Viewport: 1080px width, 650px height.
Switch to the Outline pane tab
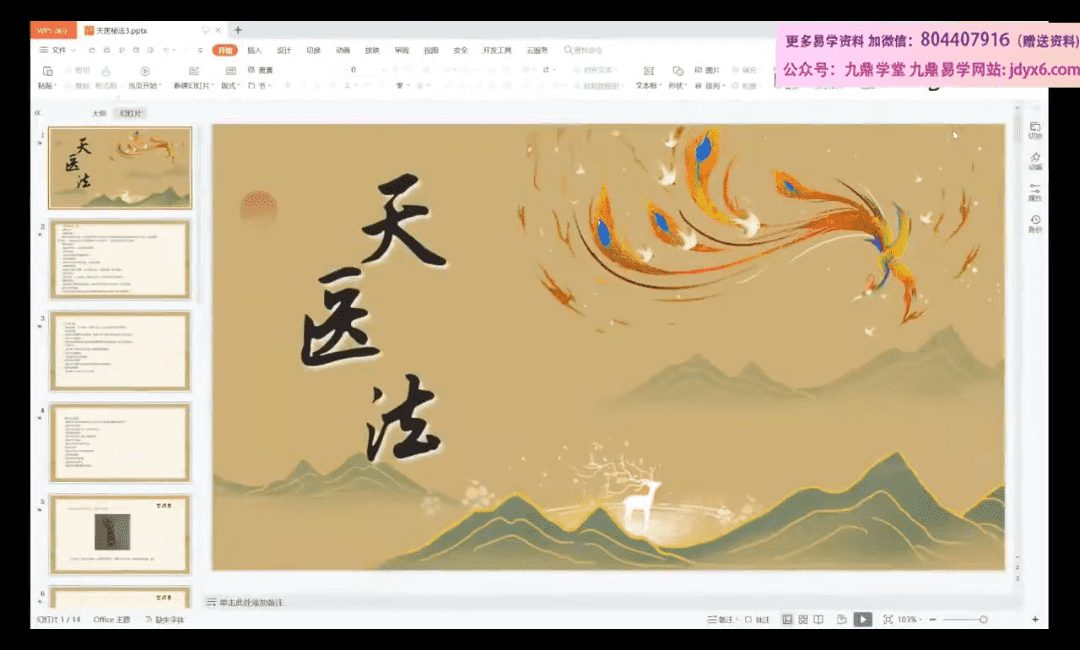coord(99,113)
